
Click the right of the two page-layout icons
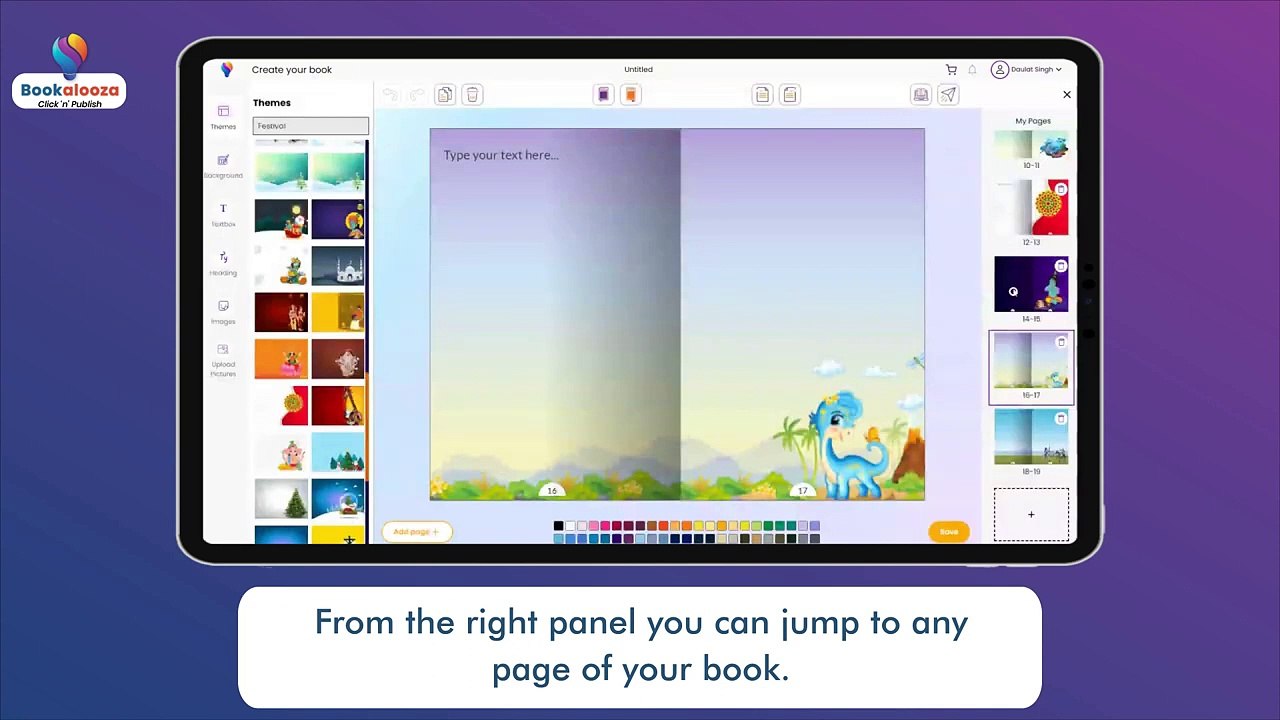click(x=790, y=94)
